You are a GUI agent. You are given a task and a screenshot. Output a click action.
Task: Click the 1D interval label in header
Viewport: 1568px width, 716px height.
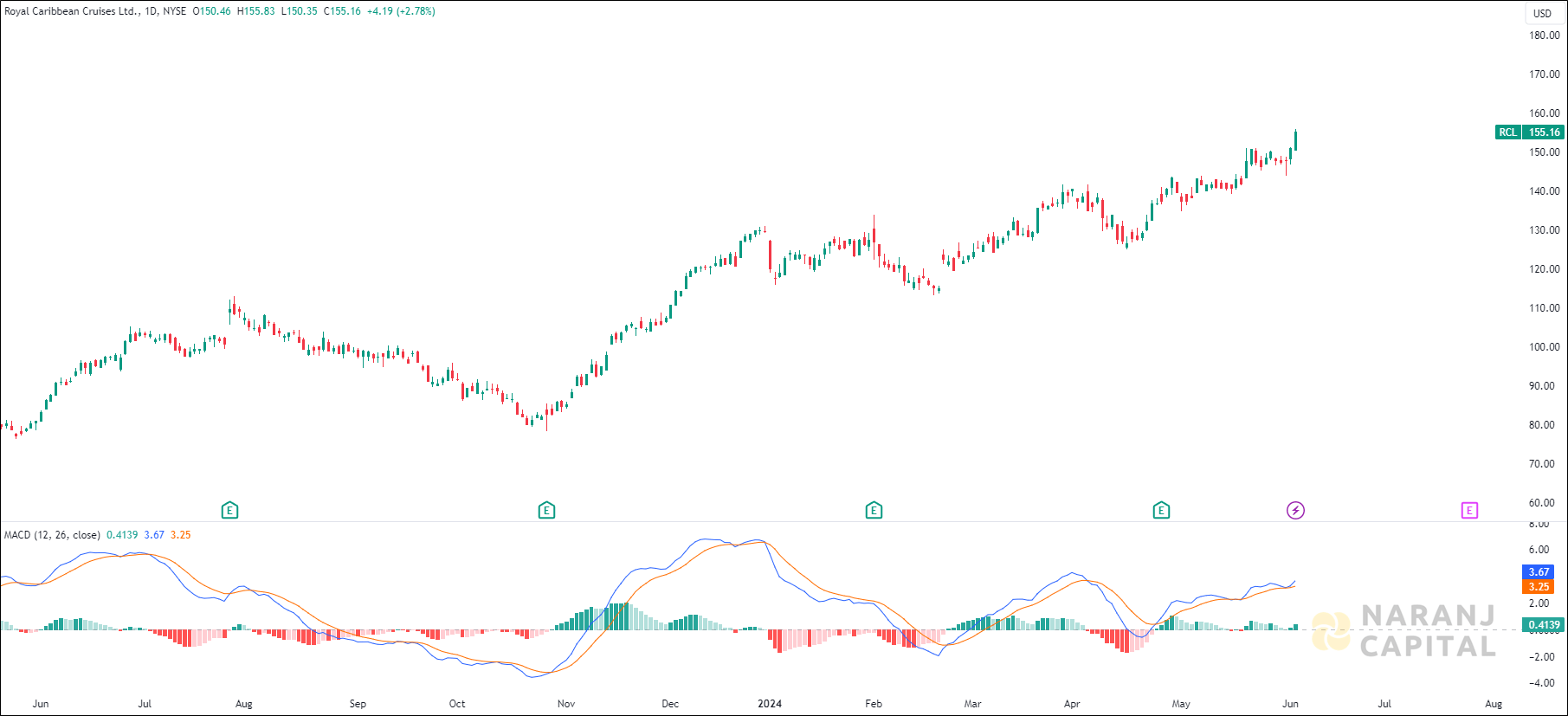151,11
